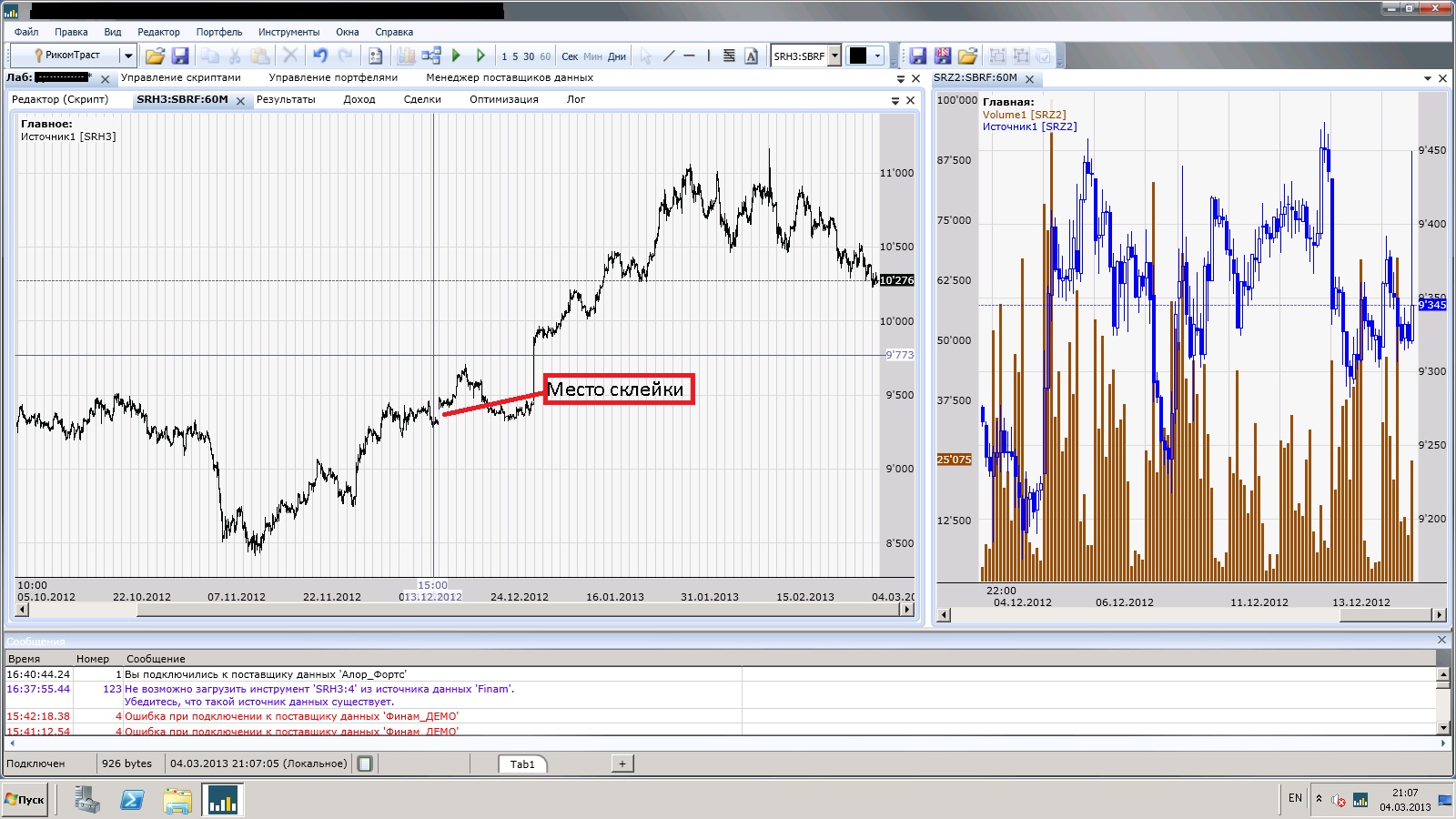The height and width of the screenshot is (819, 1456).
Task: Click the Undo arrow icon
Action: click(320, 56)
